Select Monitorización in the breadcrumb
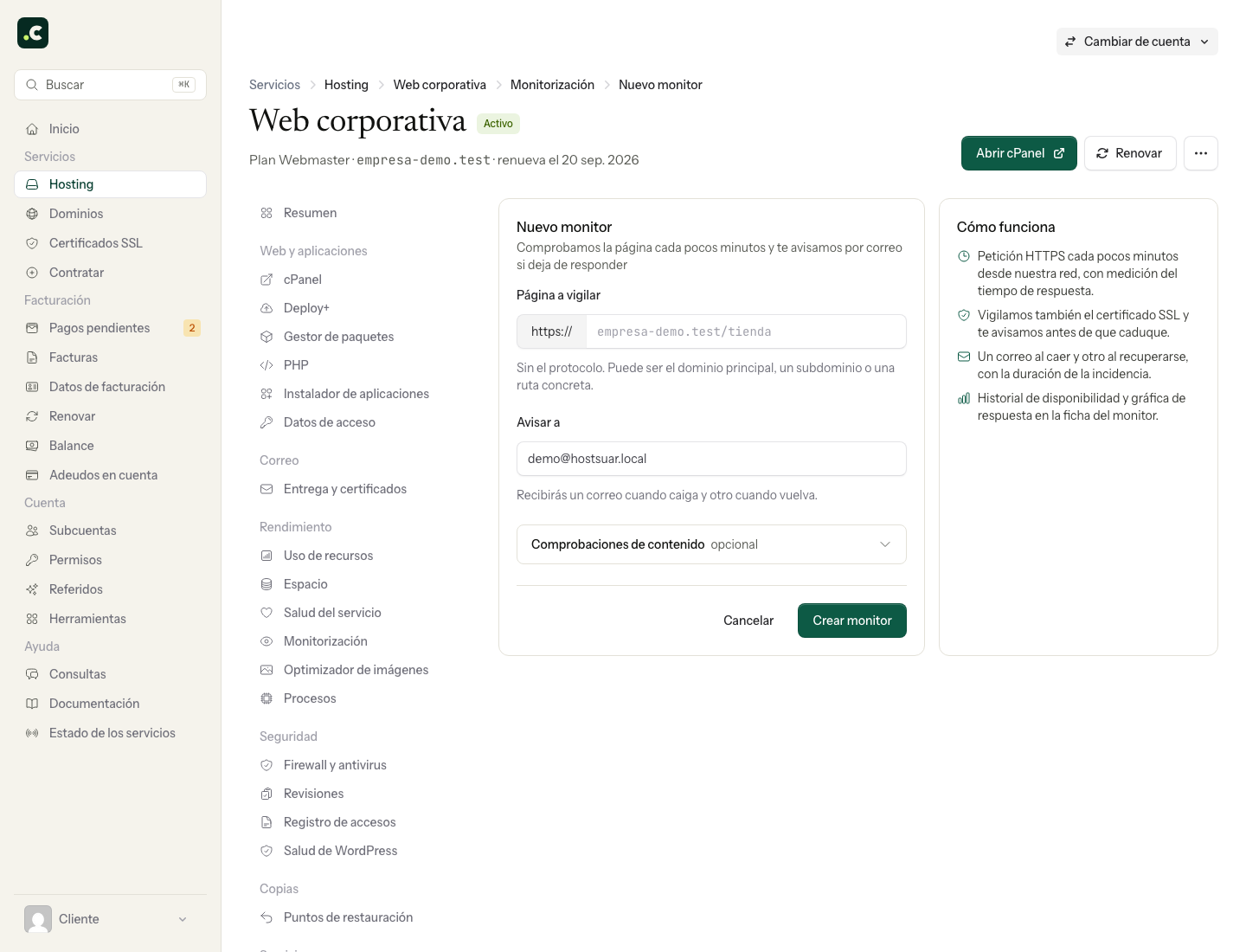The image size is (1246, 952). tap(552, 85)
